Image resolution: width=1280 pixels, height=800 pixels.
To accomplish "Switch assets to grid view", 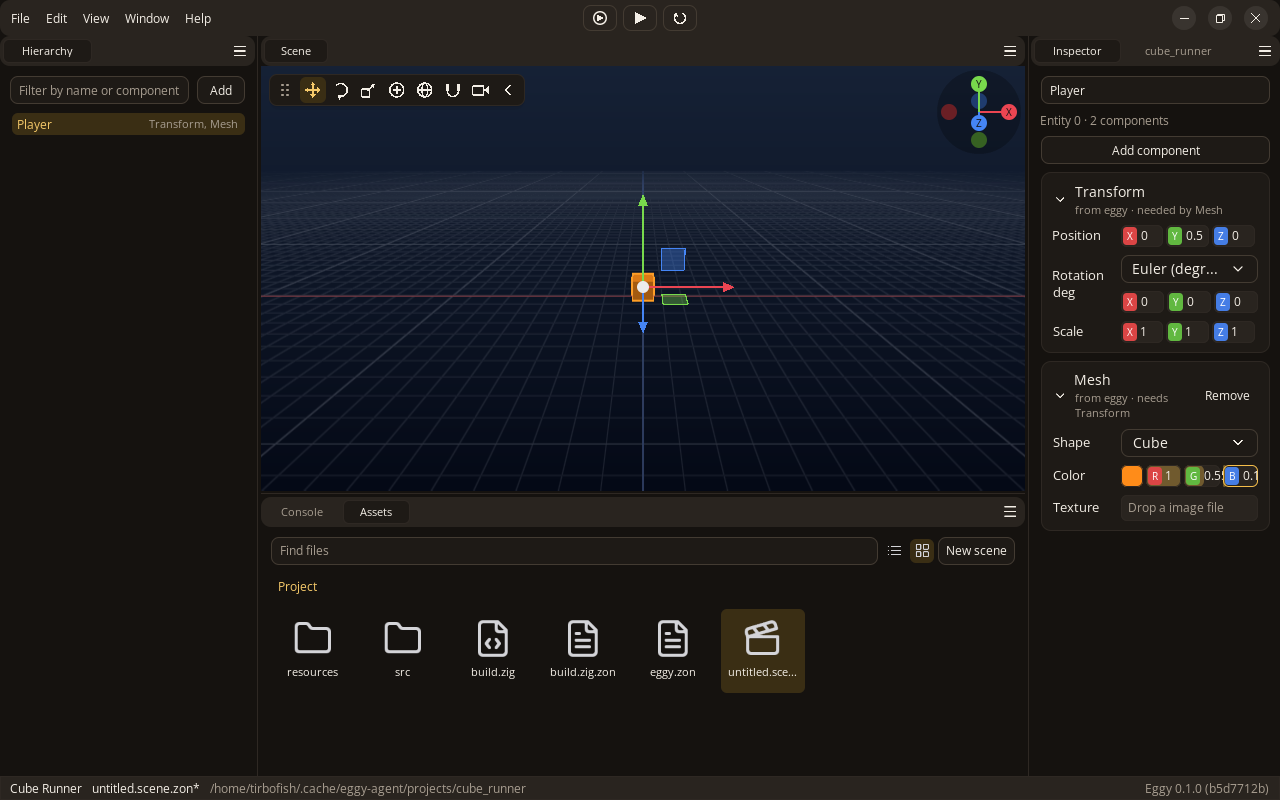I will [x=922, y=551].
